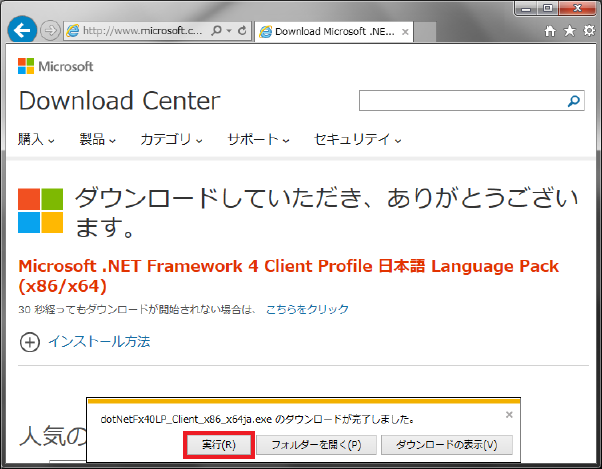Close the Download Microsoft .NE... tab
The width and height of the screenshot is (602, 469).
[x=405, y=32]
